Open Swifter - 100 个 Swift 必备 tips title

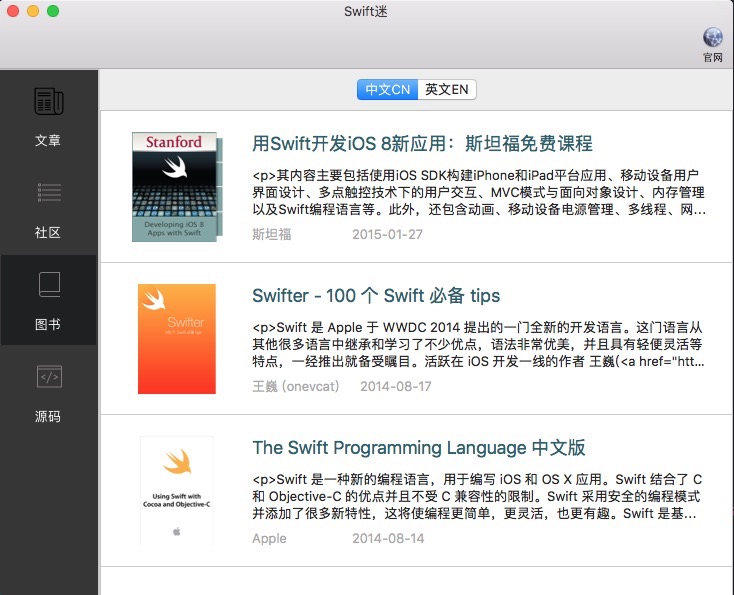tap(376, 296)
